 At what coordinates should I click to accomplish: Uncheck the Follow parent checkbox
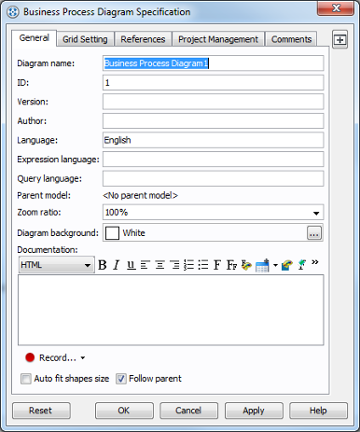tap(121, 379)
